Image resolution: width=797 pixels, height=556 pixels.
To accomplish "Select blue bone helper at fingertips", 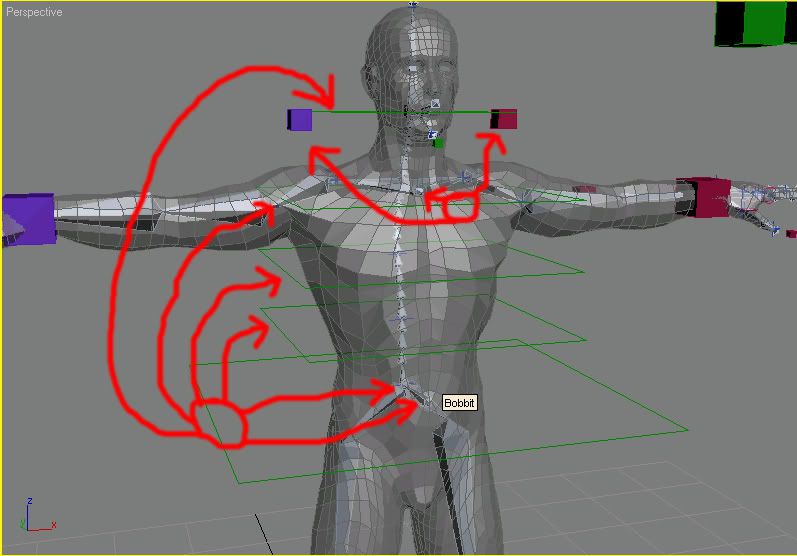I will click(777, 229).
